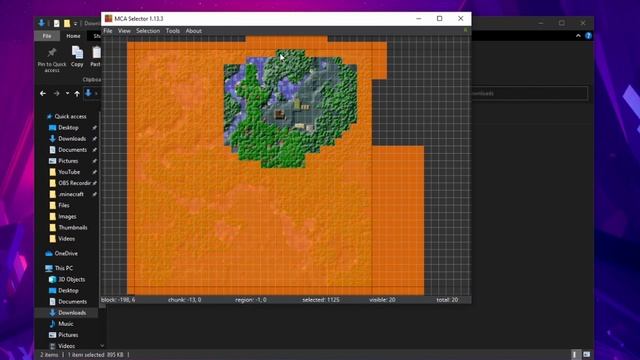This screenshot has height=360, width=640.
Task: Switch to Home tab in File Explorer
Action: (x=73, y=36)
